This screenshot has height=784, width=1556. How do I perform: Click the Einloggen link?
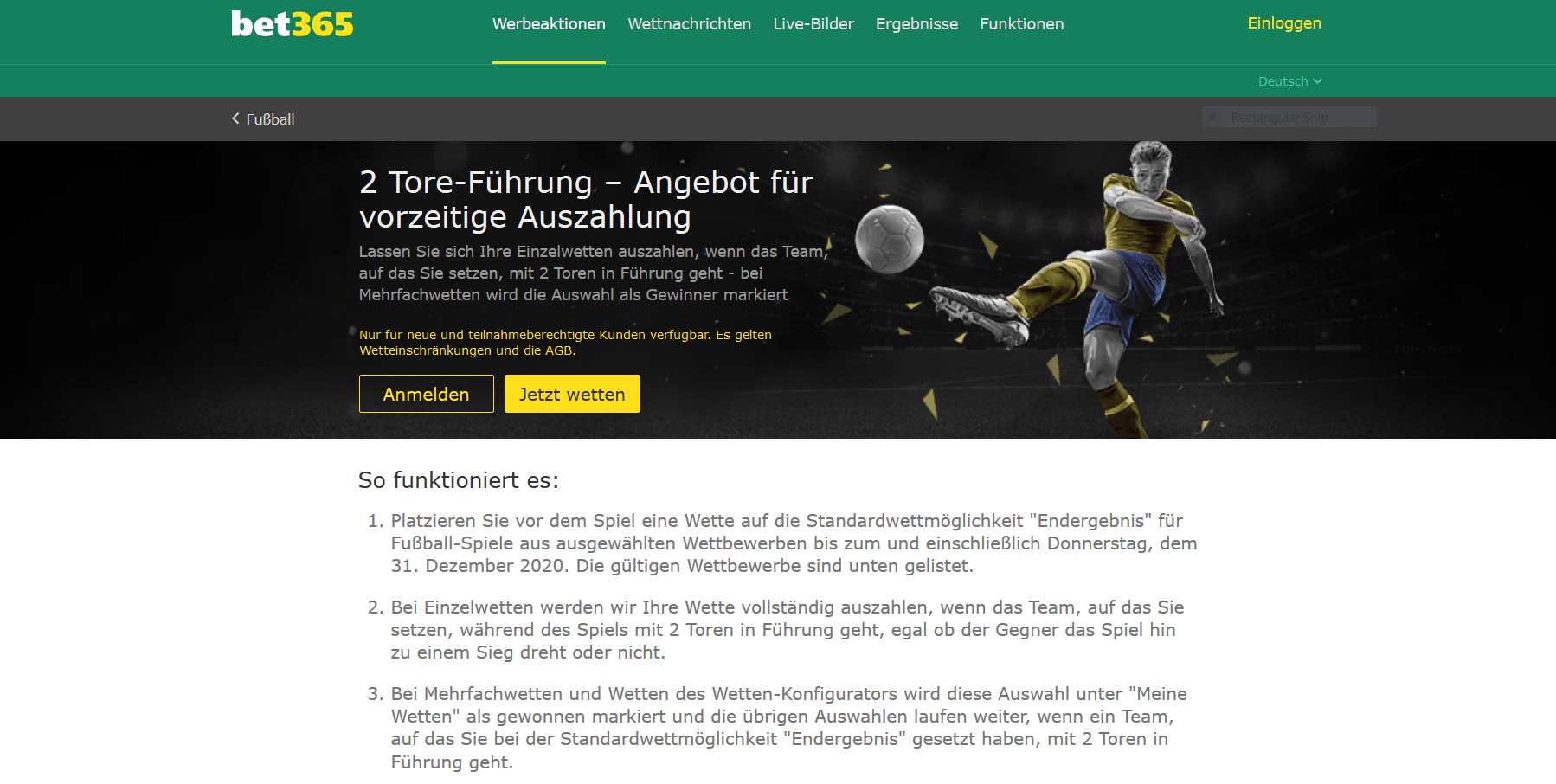[x=1284, y=23]
